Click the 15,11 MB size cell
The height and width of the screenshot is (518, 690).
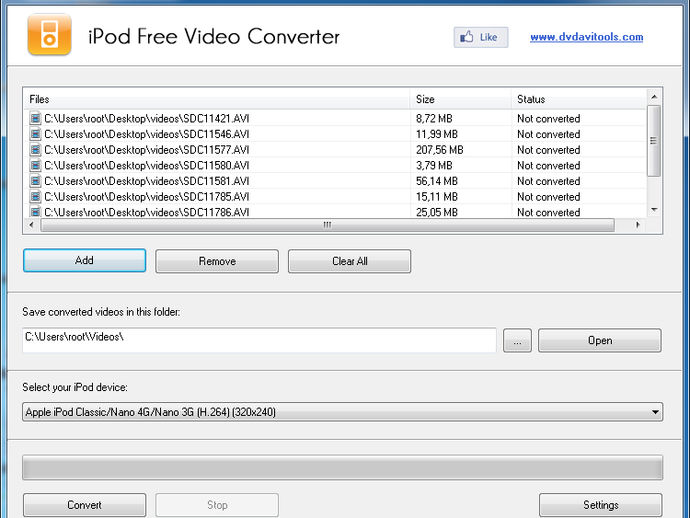[x=437, y=197]
